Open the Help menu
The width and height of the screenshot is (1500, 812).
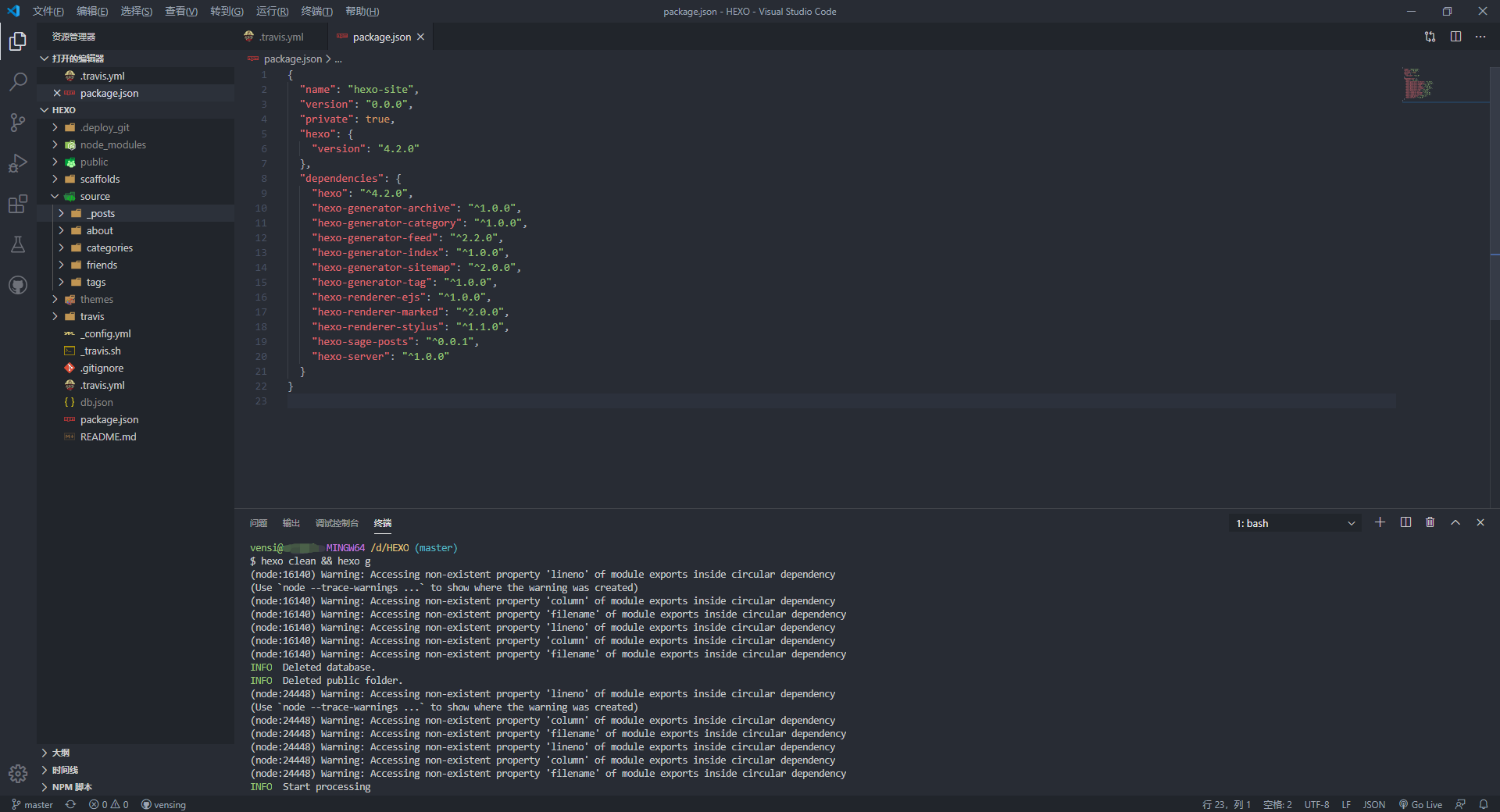coord(362,11)
